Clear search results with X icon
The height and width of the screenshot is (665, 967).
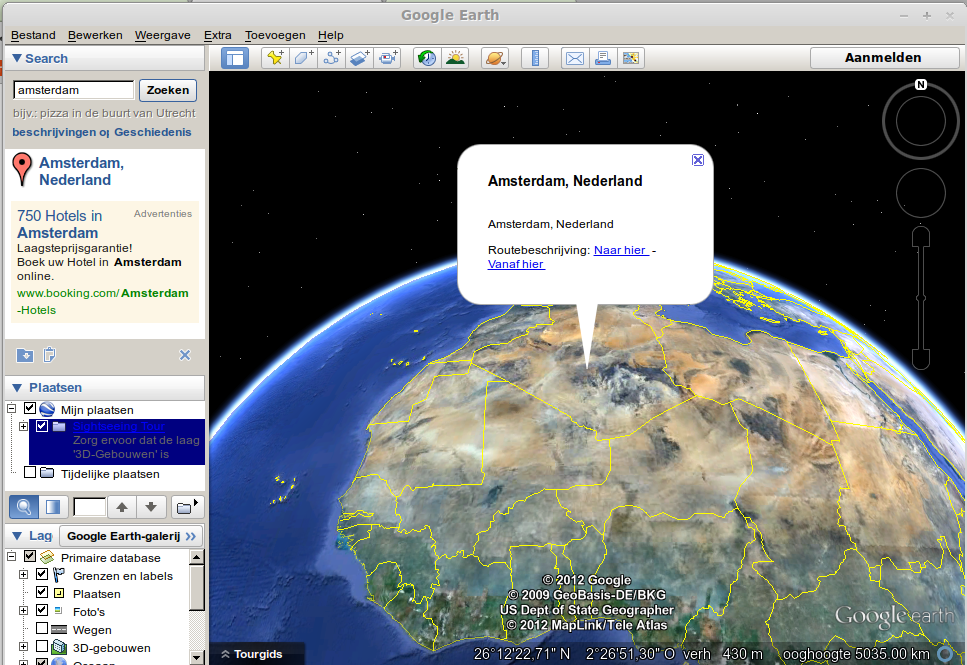pyautogui.click(x=185, y=355)
